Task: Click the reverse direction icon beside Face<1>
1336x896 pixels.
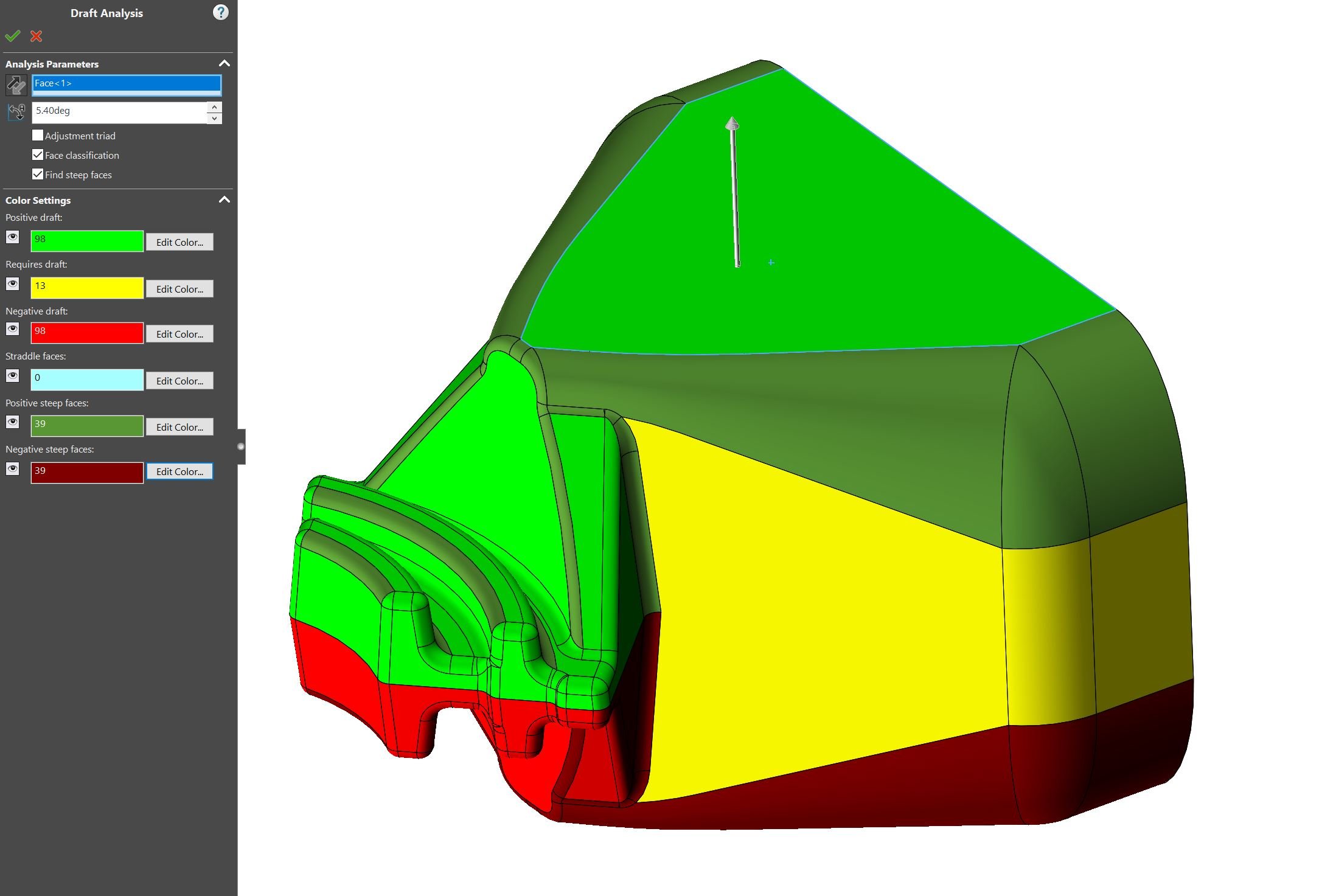Action: point(16,85)
